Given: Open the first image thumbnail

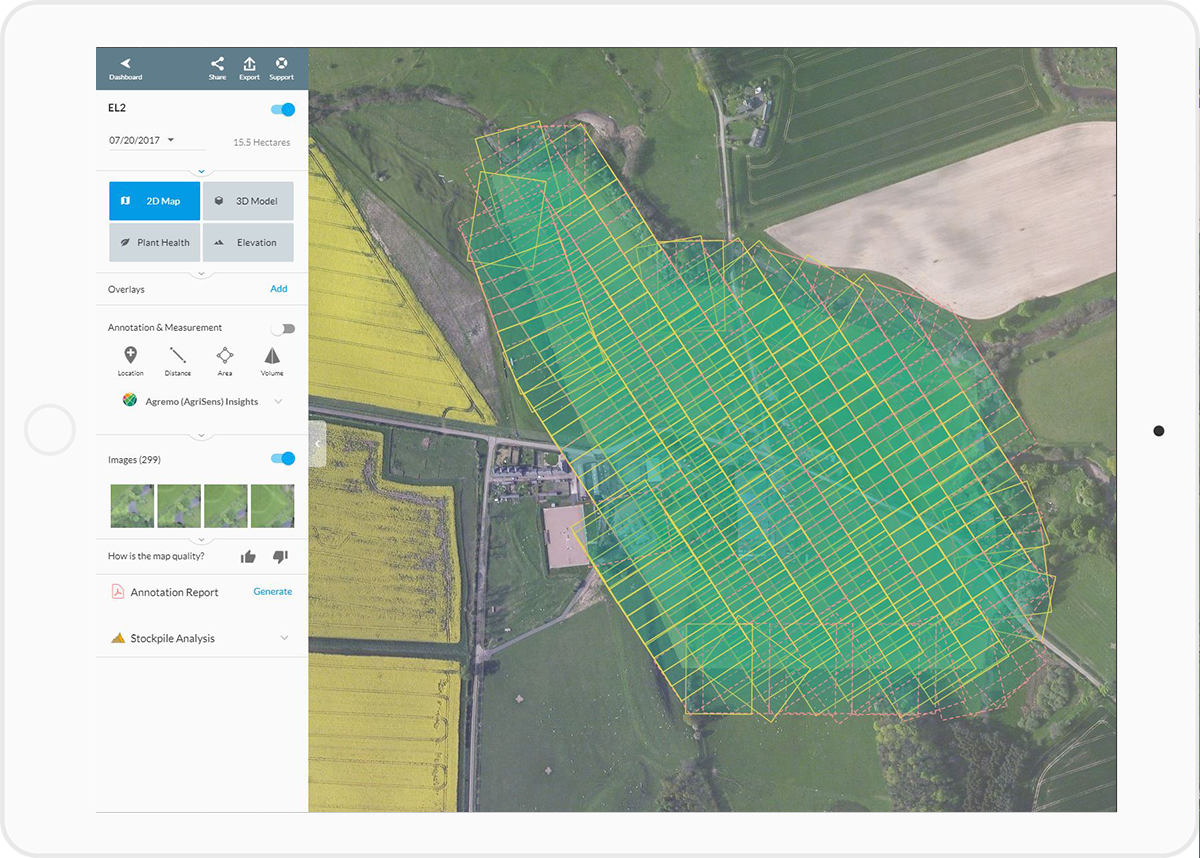Looking at the screenshot, I should pyautogui.click(x=132, y=506).
